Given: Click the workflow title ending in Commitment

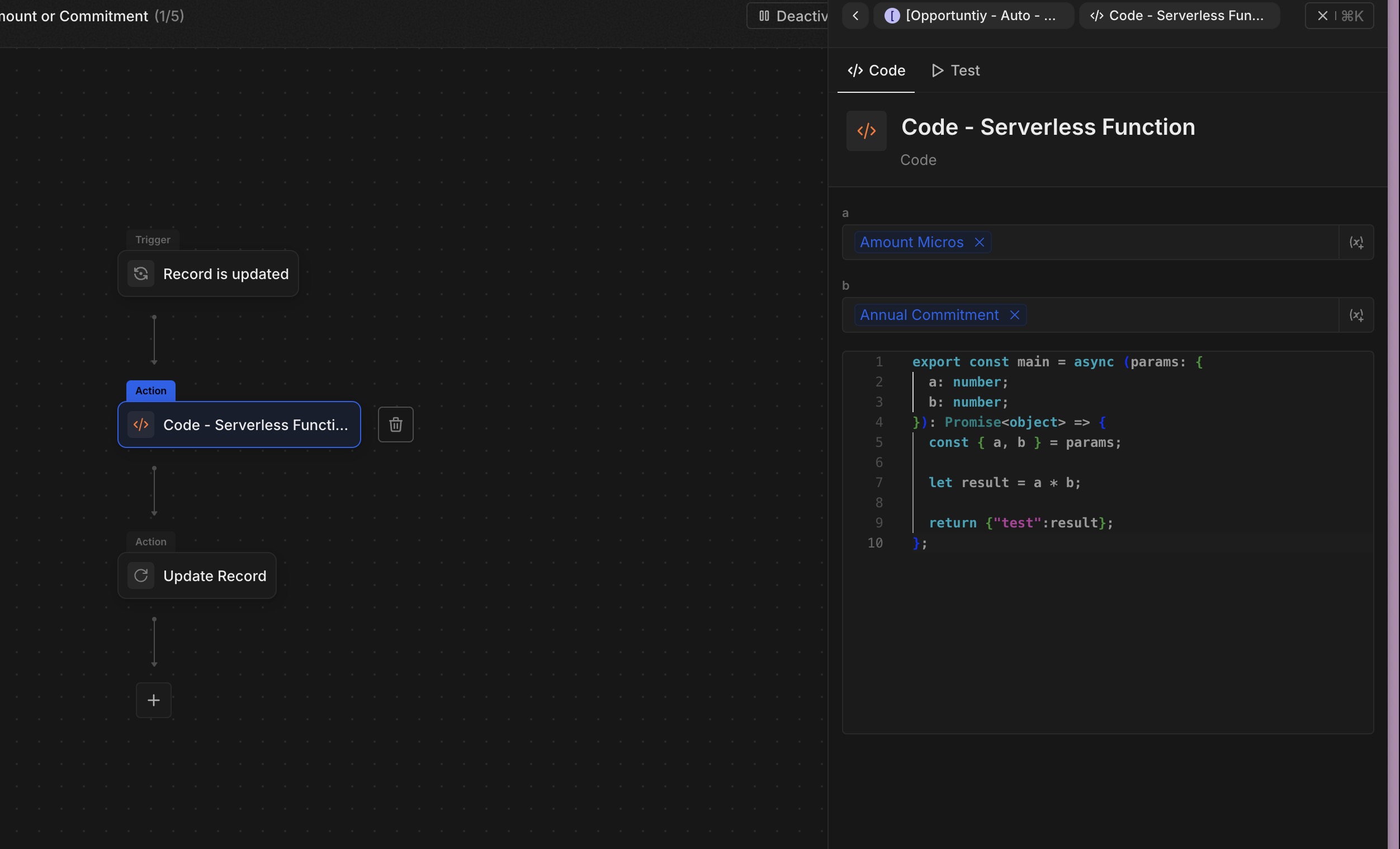Looking at the screenshot, I should click(x=74, y=16).
